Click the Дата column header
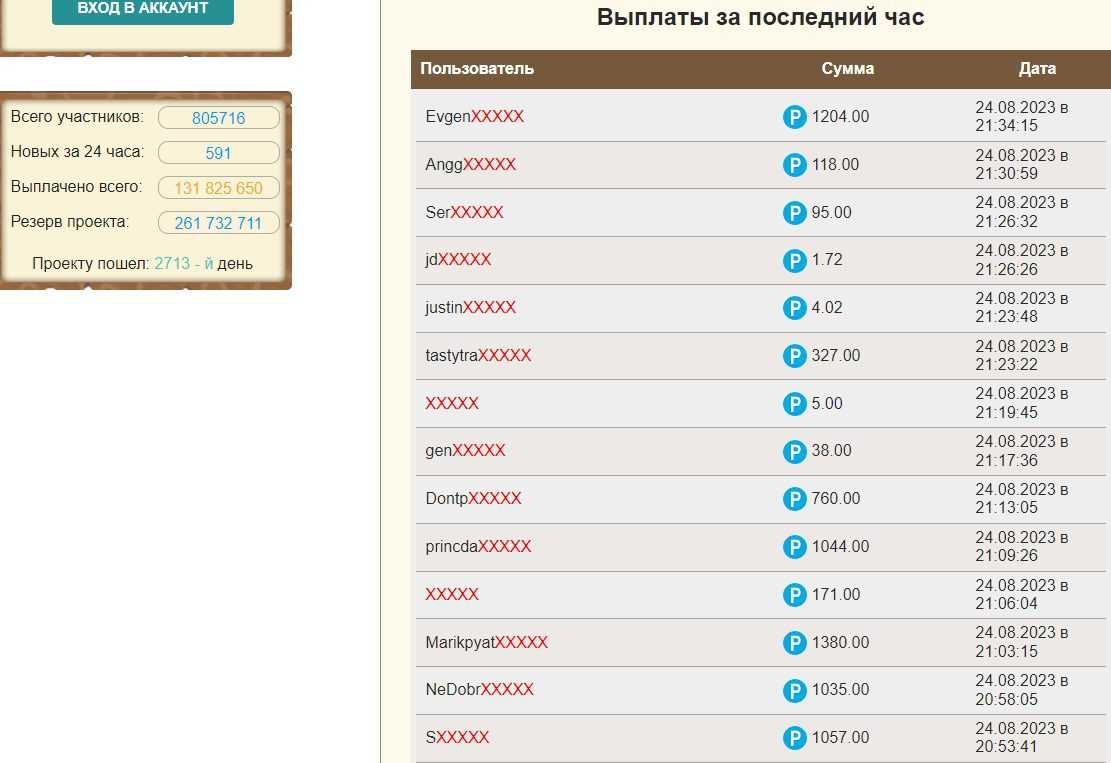The width and height of the screenshot is (1111, 763). pyautogui.click(x=1037, y=69)
